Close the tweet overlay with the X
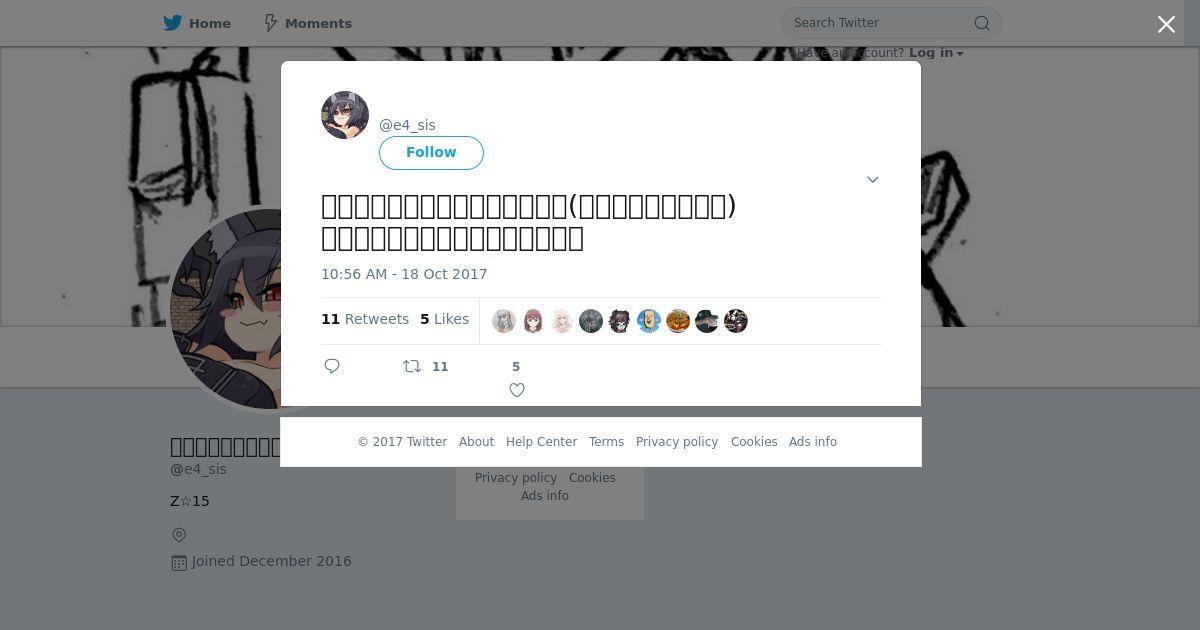 (1166, 24)
